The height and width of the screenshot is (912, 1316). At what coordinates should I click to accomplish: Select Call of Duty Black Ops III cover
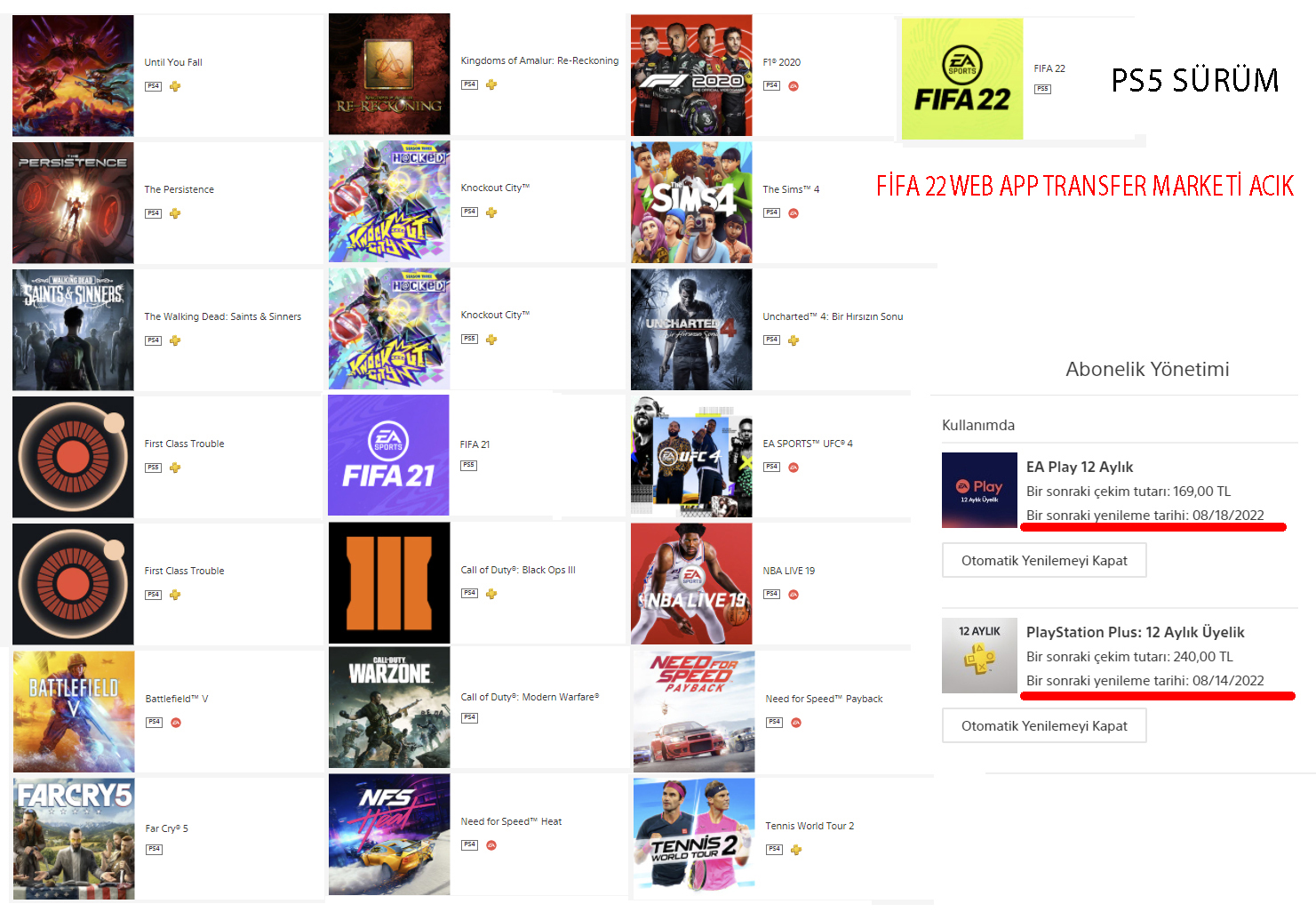(389, 583)
